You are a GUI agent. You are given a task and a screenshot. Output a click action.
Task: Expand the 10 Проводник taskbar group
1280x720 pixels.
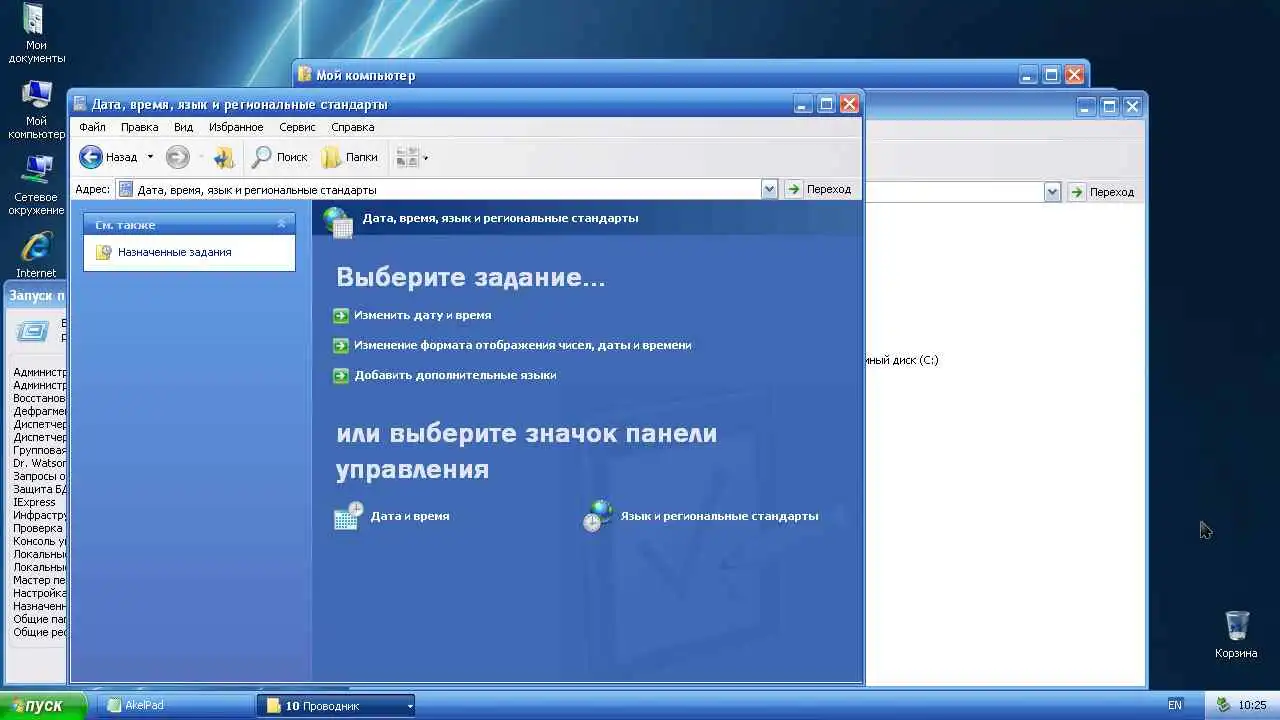pos(336,705)
